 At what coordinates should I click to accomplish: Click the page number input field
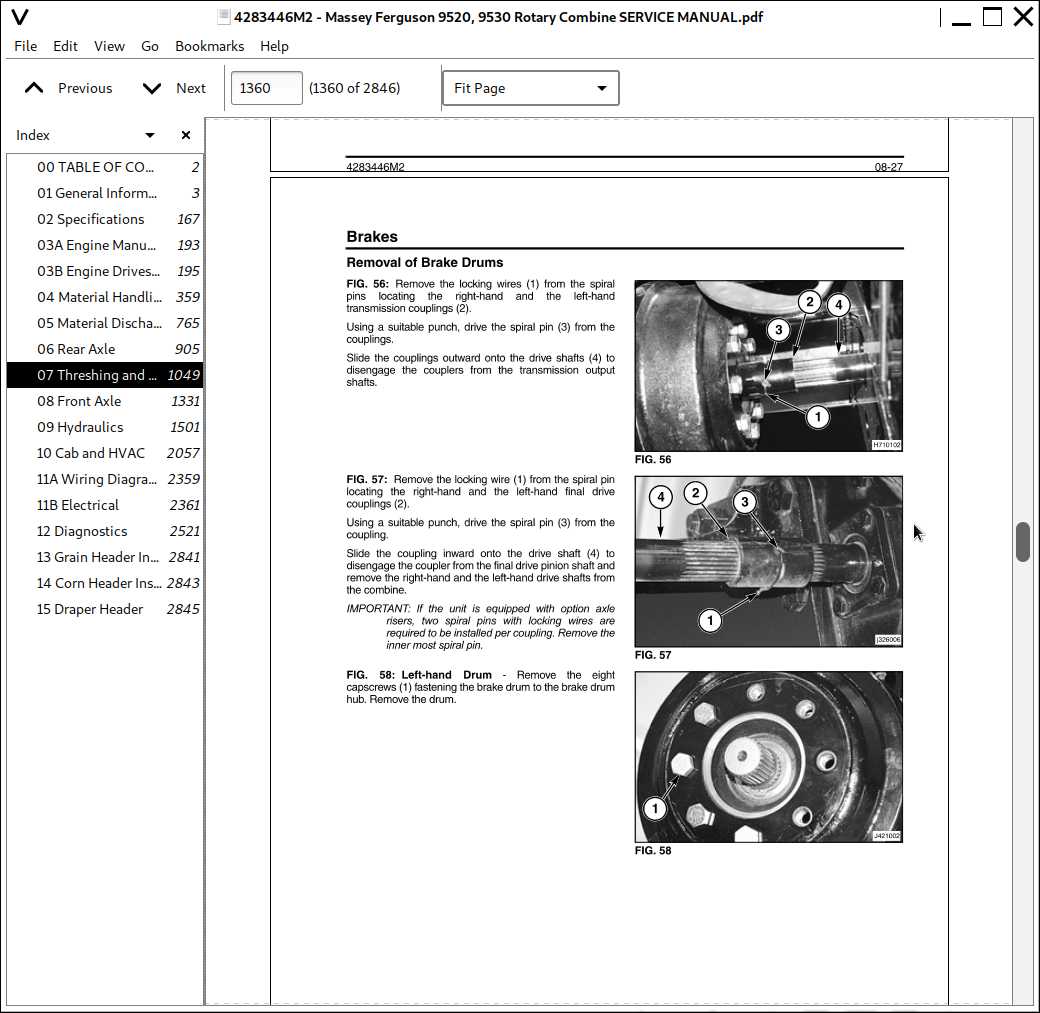pyautogui.click(x=266, y=88)
